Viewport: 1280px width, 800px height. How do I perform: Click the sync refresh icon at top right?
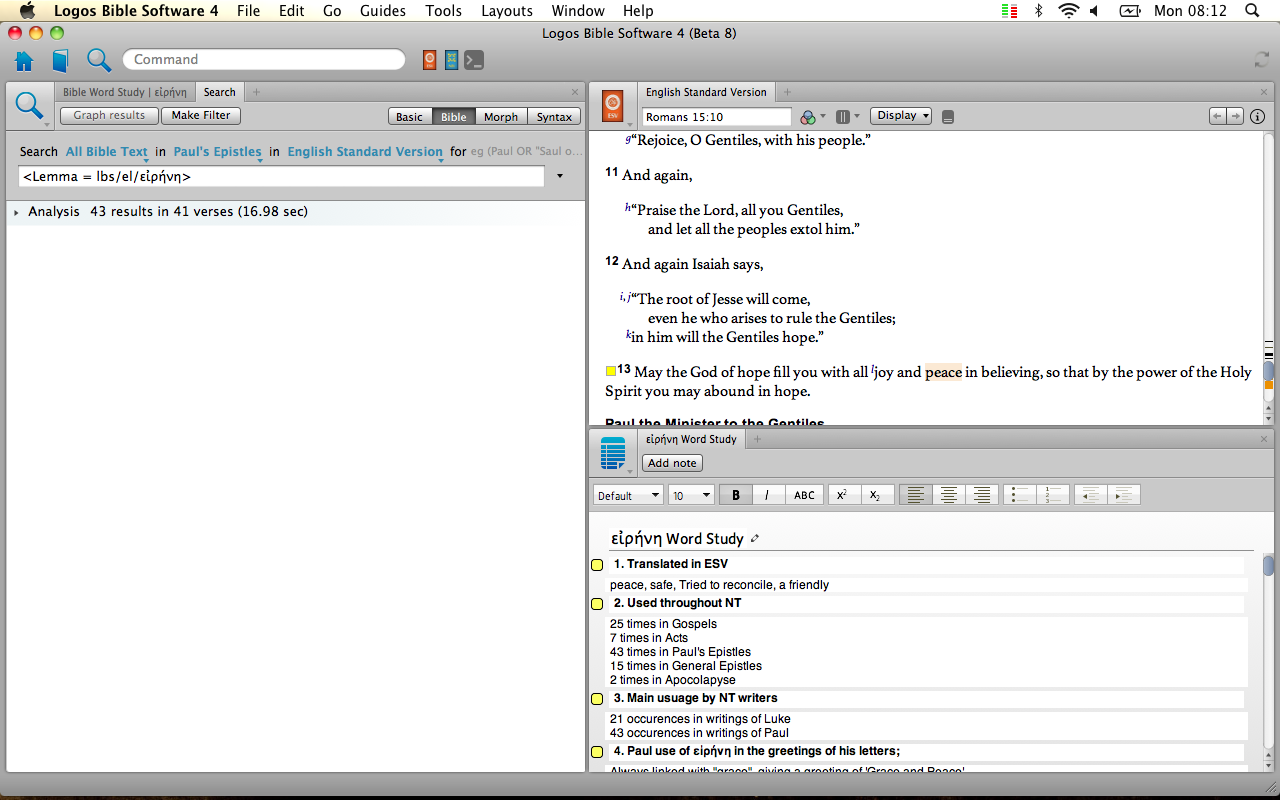click(1261, 60)
